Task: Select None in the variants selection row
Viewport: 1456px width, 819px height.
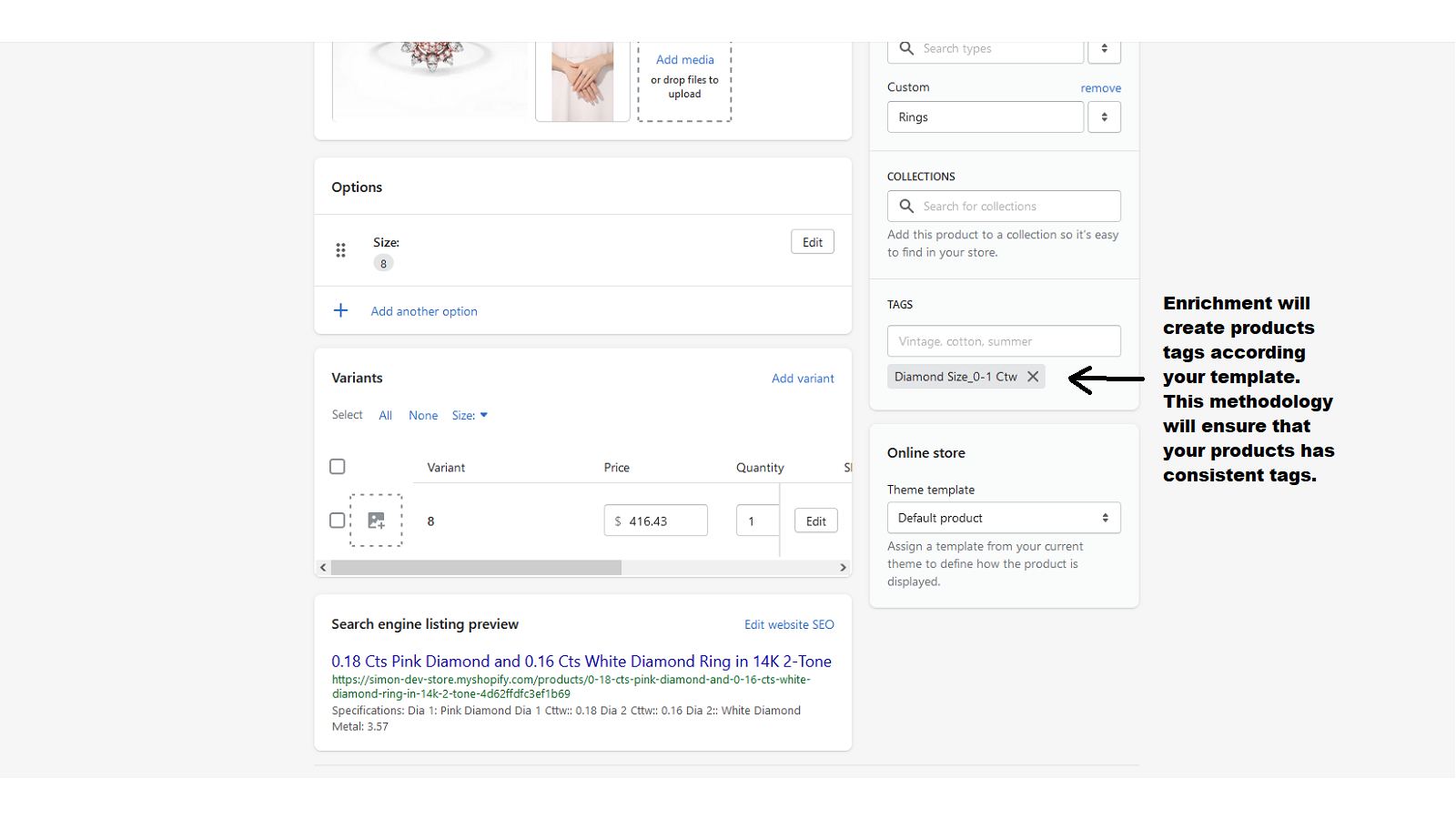Action: [x=422, y=415]
